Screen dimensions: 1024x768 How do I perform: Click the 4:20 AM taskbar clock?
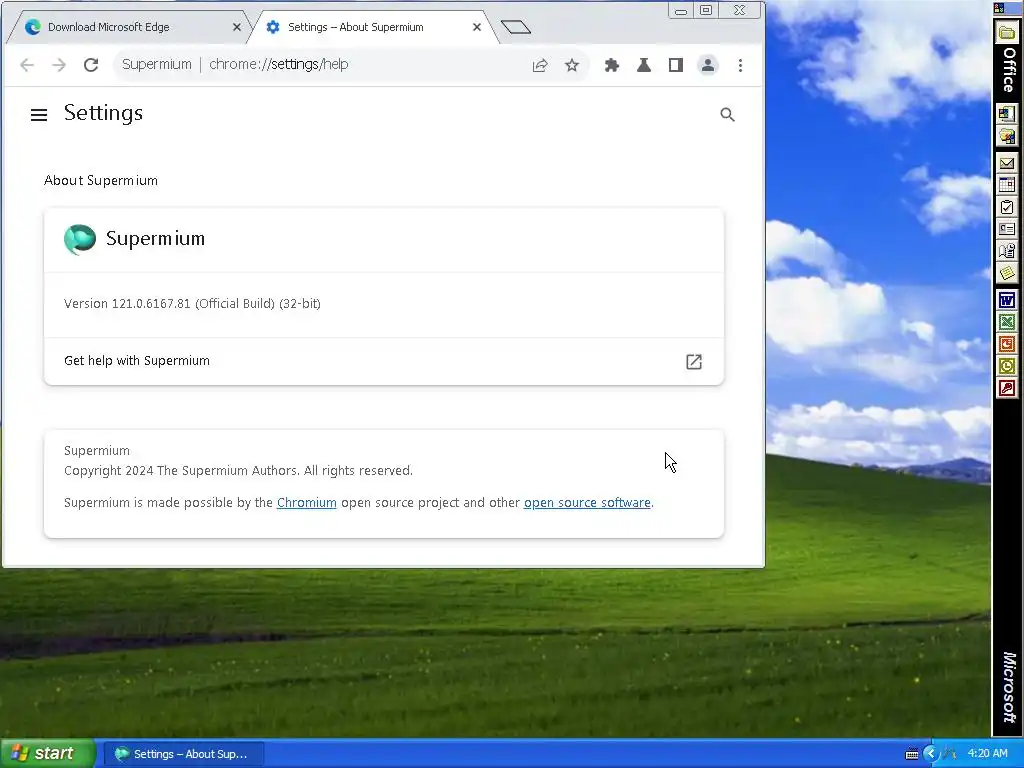click(x=987, y=753)
